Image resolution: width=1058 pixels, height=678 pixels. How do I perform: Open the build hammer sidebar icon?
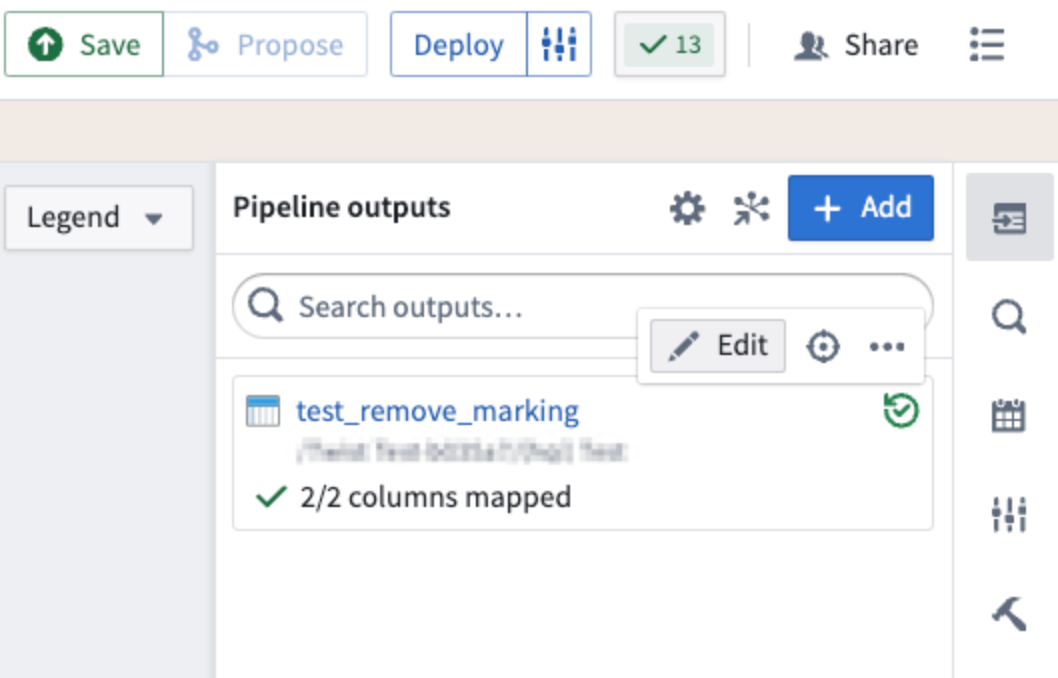tap(1008, 612)
